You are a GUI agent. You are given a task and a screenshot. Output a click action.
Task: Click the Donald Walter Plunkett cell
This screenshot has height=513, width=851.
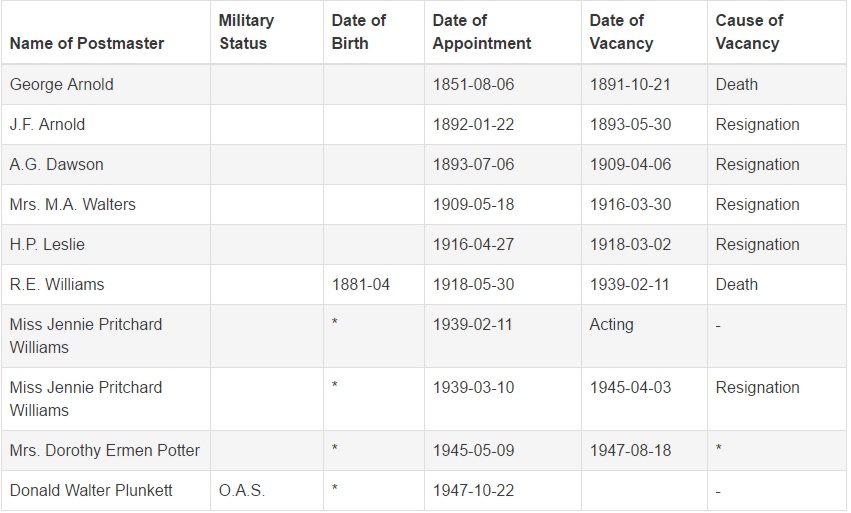[x=91, y=490]
